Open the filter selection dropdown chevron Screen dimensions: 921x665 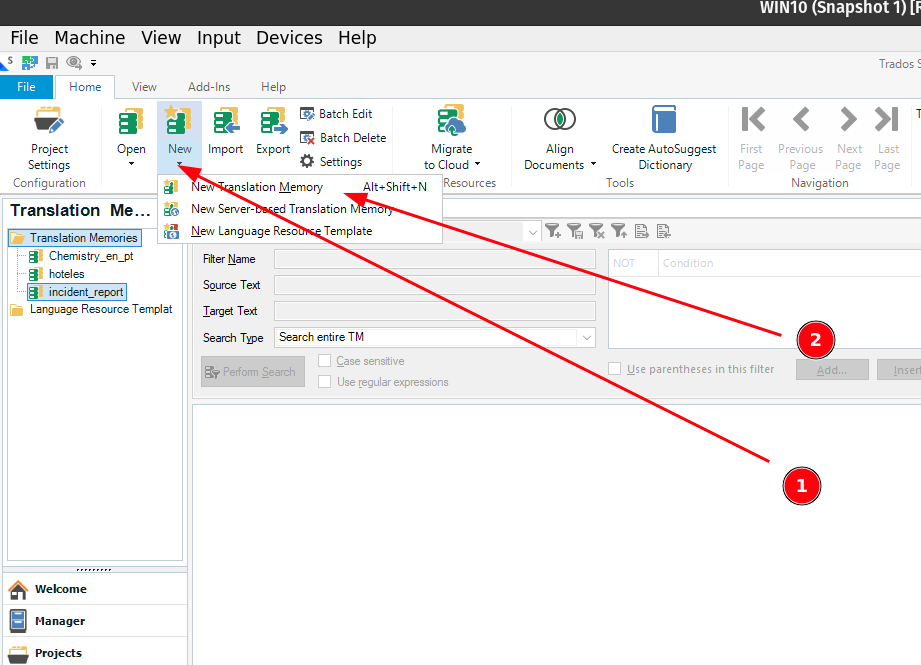tap(532, 232)
